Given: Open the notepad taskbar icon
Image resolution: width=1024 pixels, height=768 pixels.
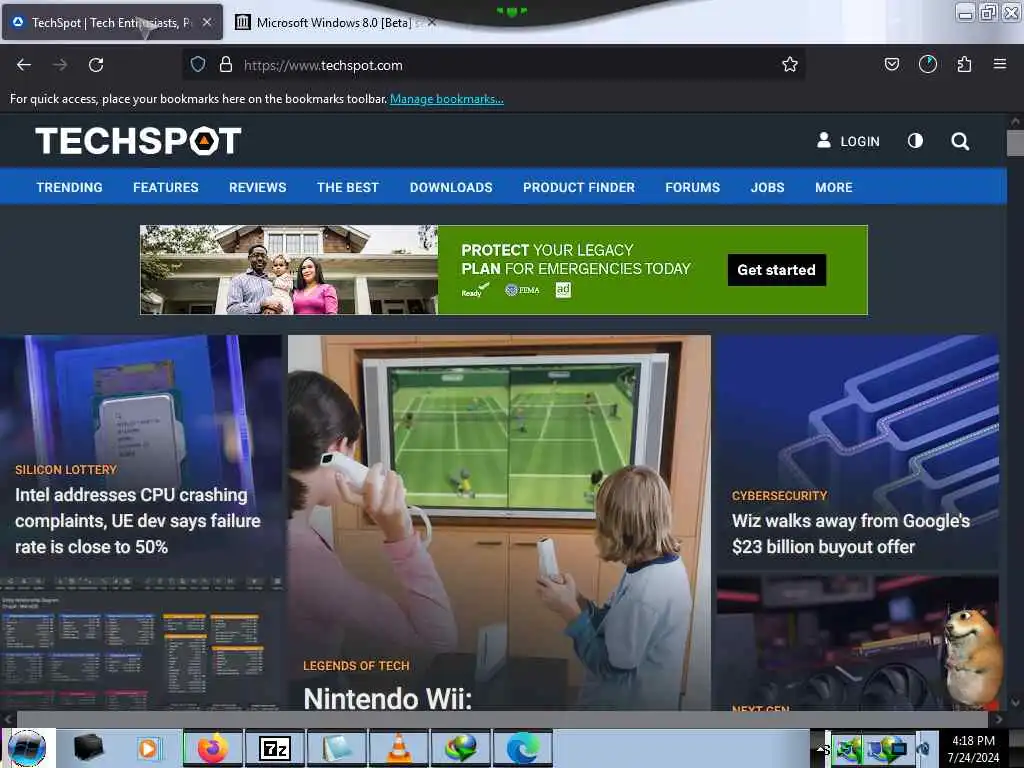Looking at the screenshot, I should tap(337, 748).
